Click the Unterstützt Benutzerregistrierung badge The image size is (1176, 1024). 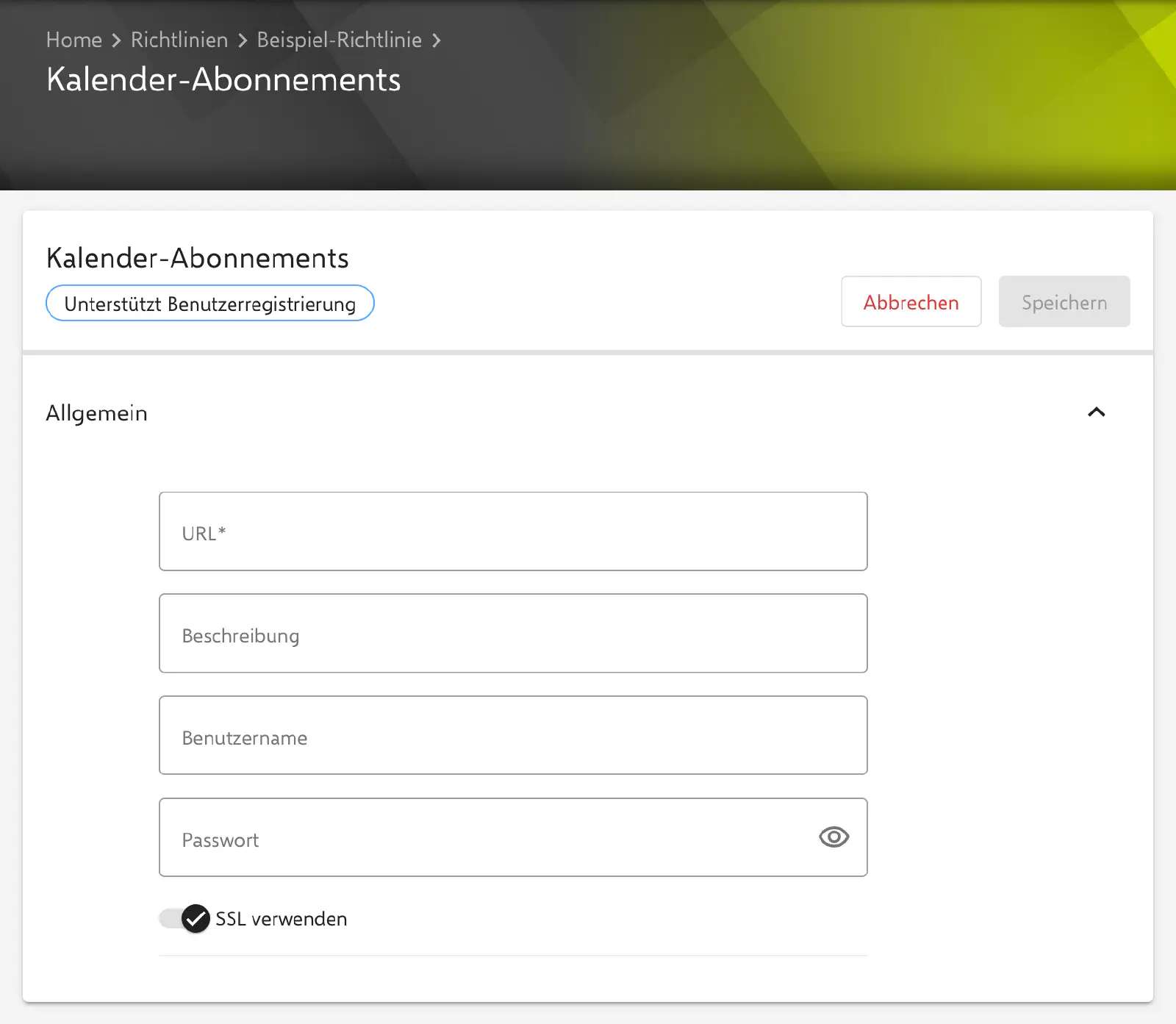click(x=210, y=304)
